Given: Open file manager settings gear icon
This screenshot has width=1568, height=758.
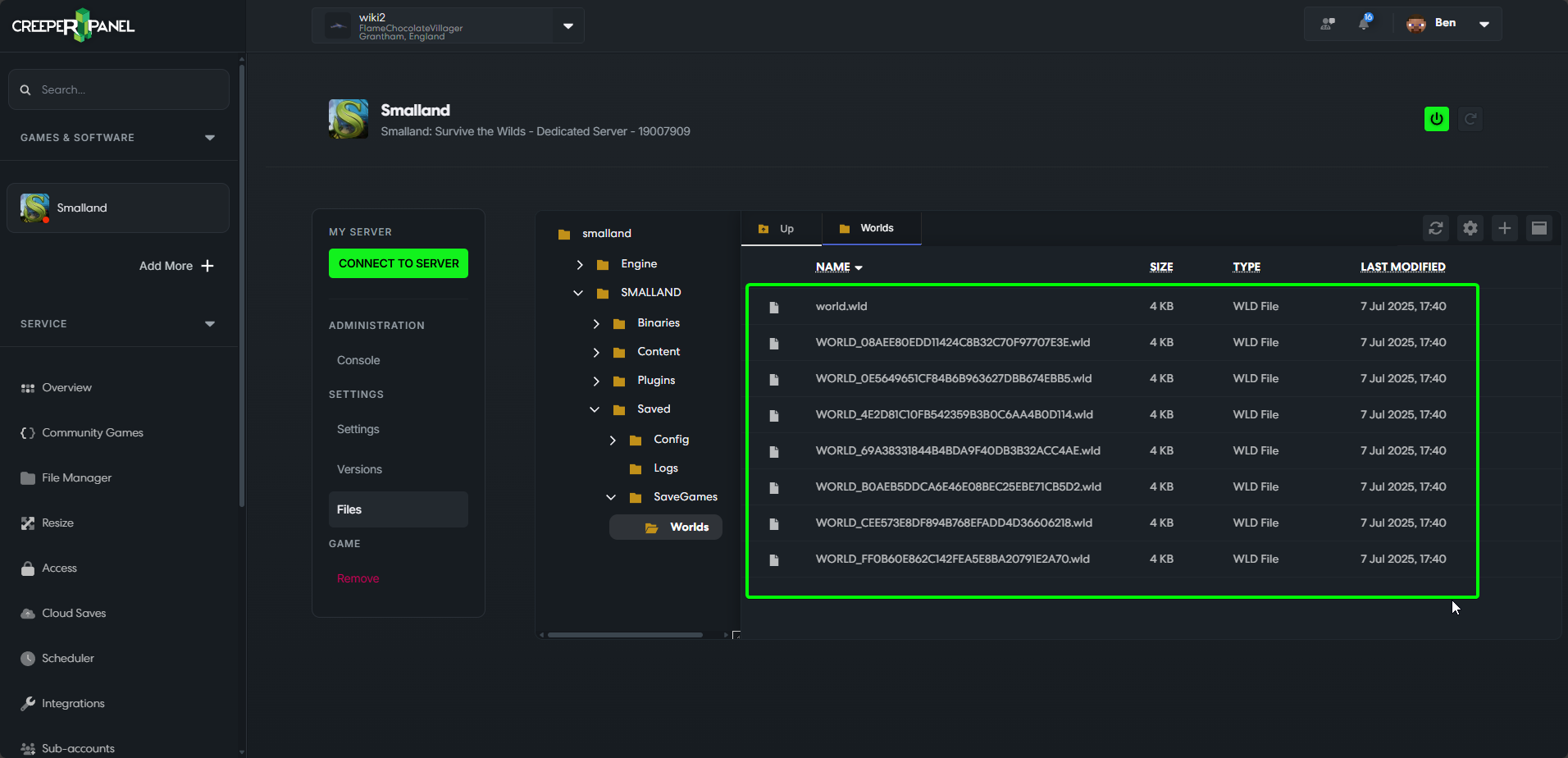Looking at the screenshot, I should click(x=1470, y=228).
